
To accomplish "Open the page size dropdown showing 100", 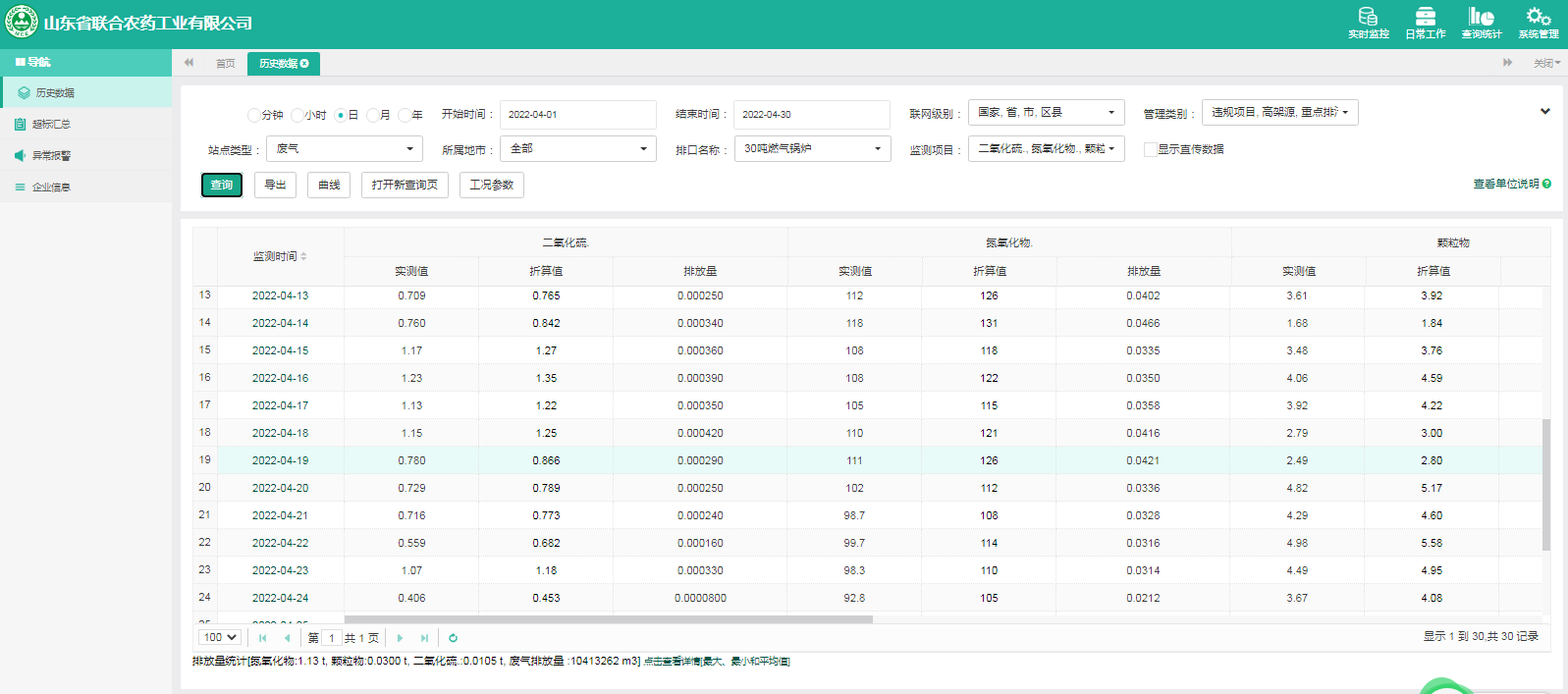I will [x=220, y=638].
